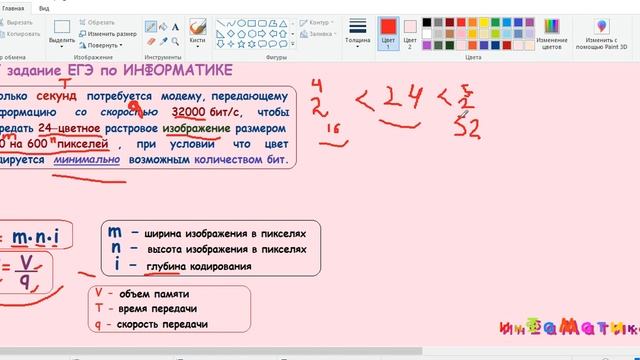This screenshot has height=360, width=640.
Task: Choose the lime green color swatch
Action: click(x=496, y=33)
